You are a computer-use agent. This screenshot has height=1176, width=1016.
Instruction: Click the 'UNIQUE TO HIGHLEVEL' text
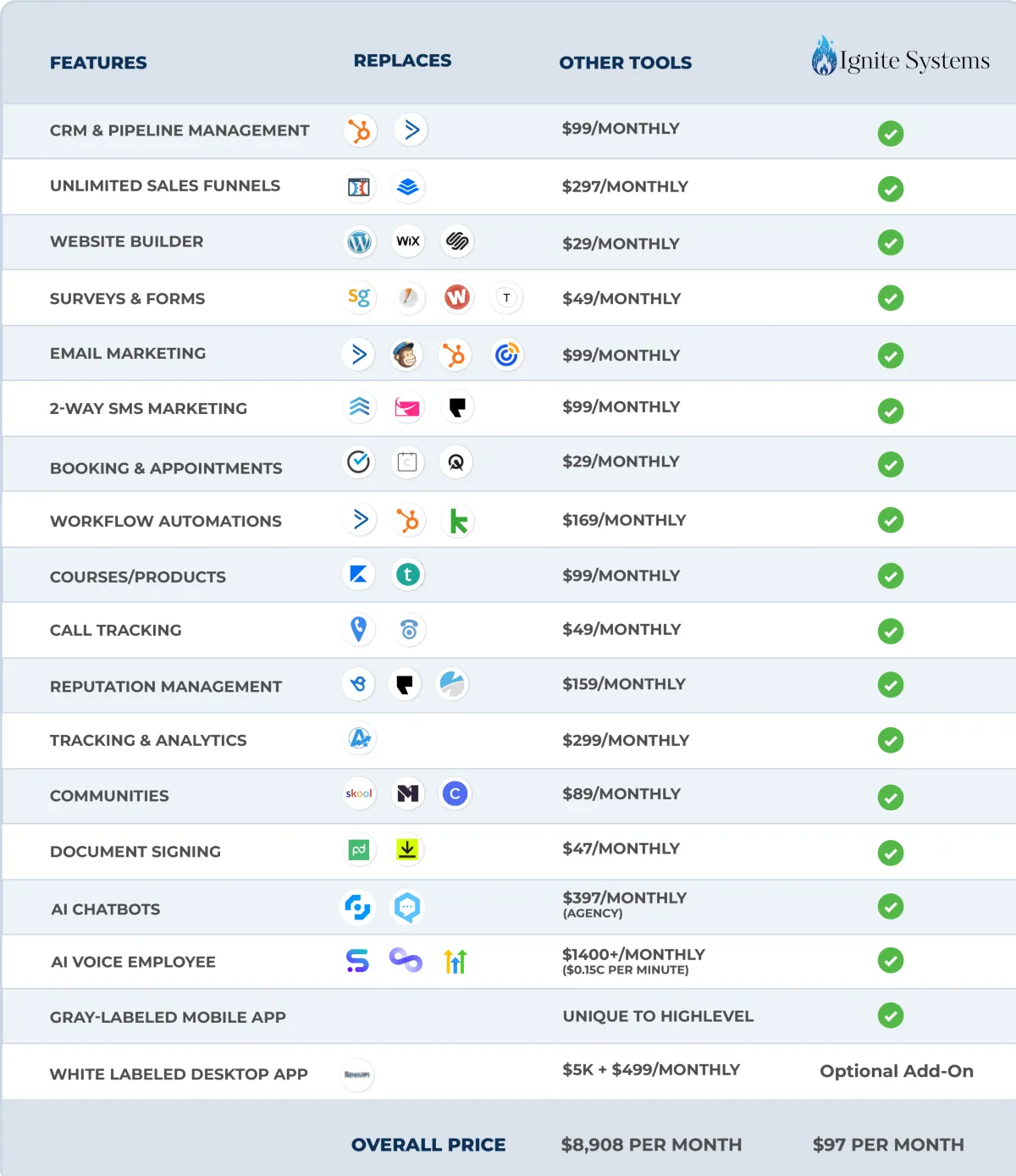[x=658, y=1016]
